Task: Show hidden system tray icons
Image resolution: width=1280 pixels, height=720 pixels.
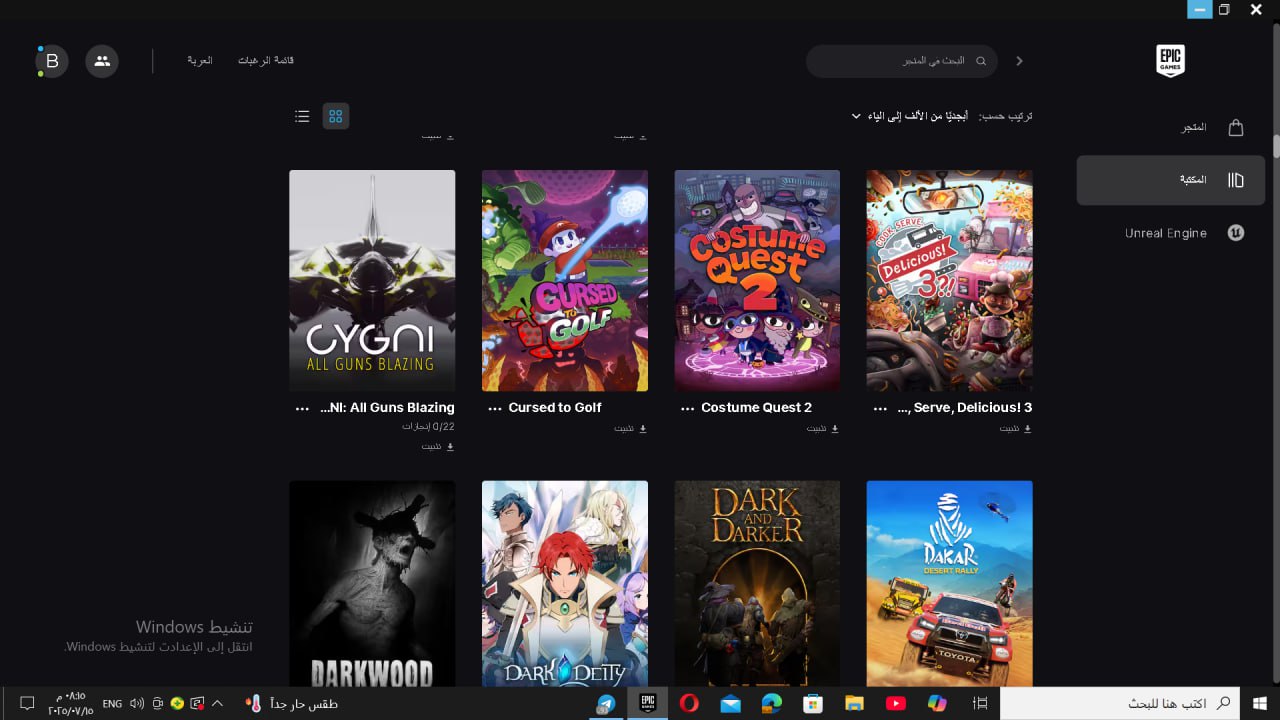Action: point(217,703)
